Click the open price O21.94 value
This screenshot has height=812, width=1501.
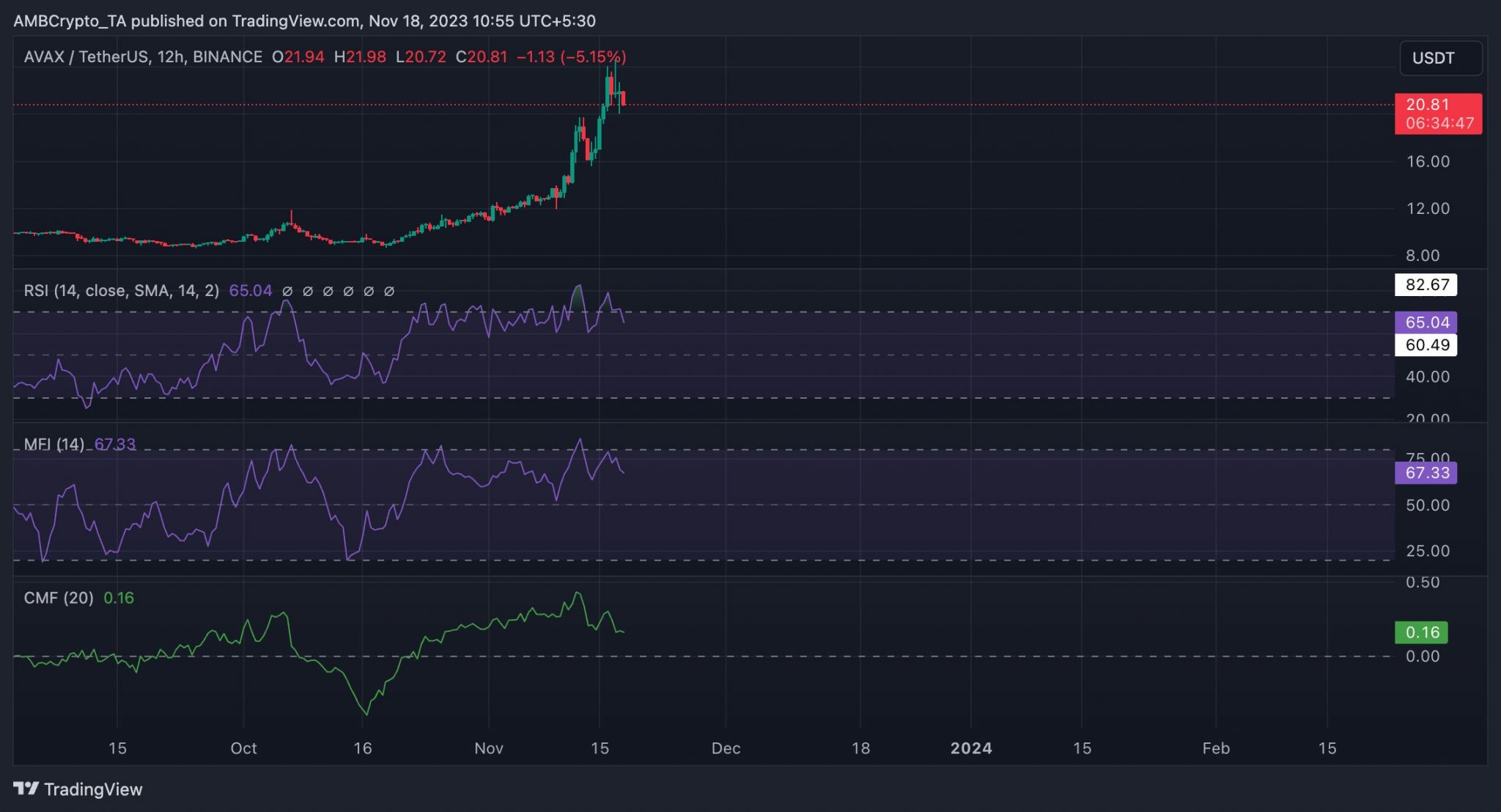point(298,56)
